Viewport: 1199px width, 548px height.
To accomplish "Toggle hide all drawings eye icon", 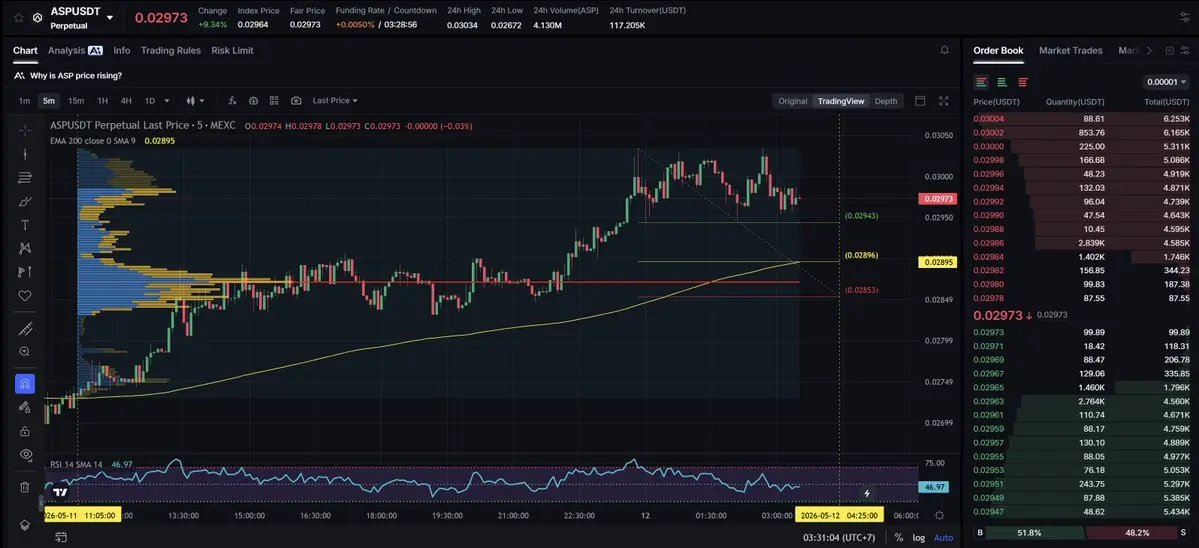I will point(24,454).
